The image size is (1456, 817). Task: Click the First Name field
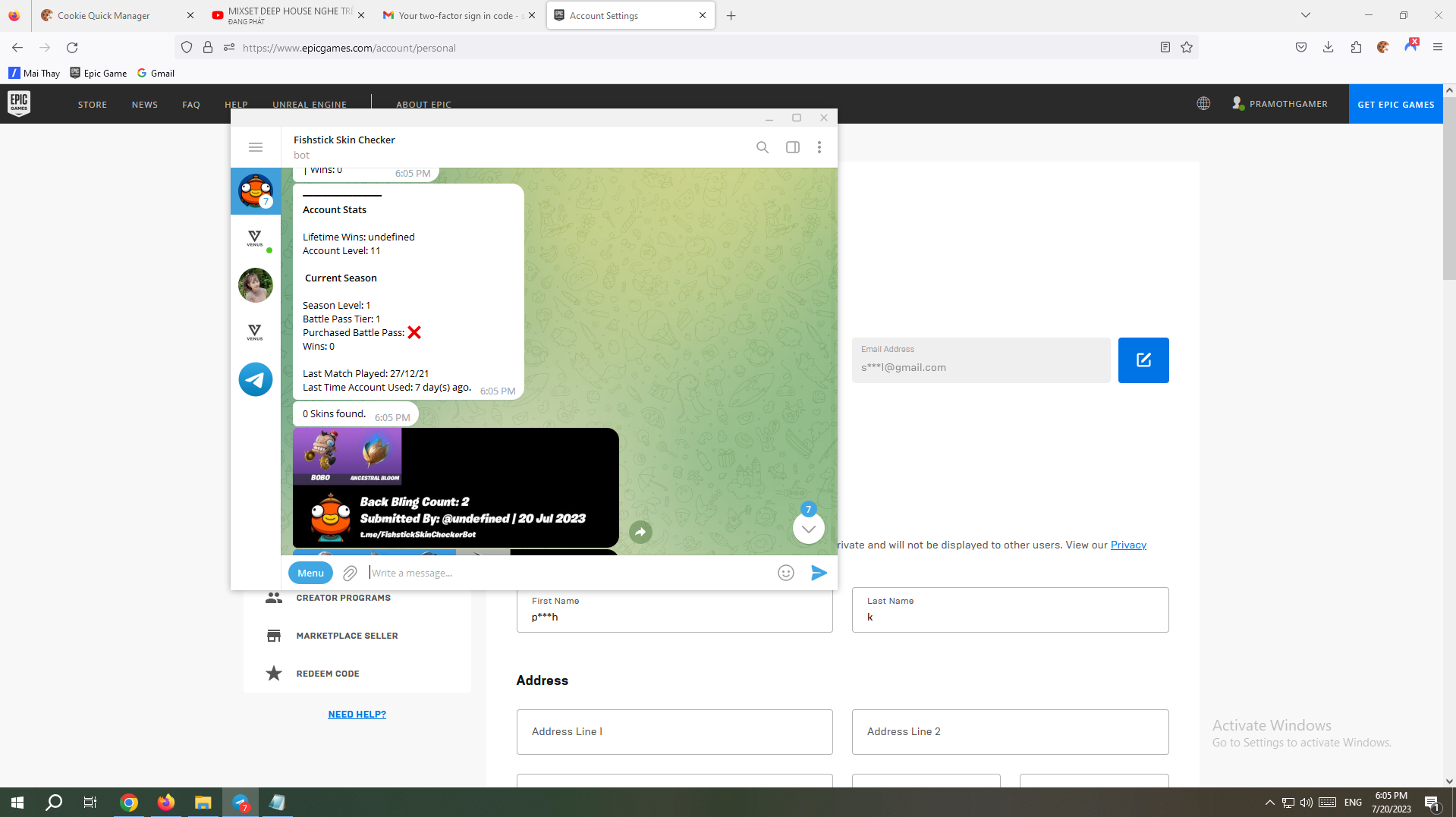click(x=675, y=610)
